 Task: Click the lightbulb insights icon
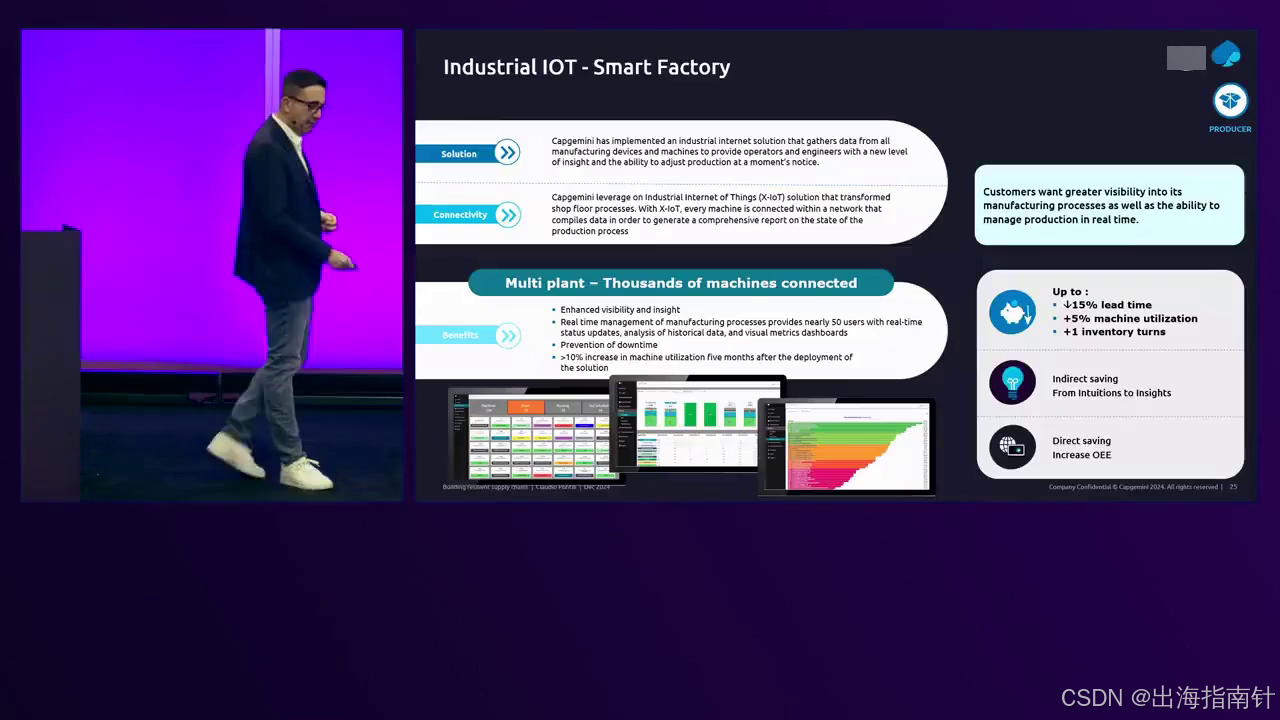[1012, 382]
